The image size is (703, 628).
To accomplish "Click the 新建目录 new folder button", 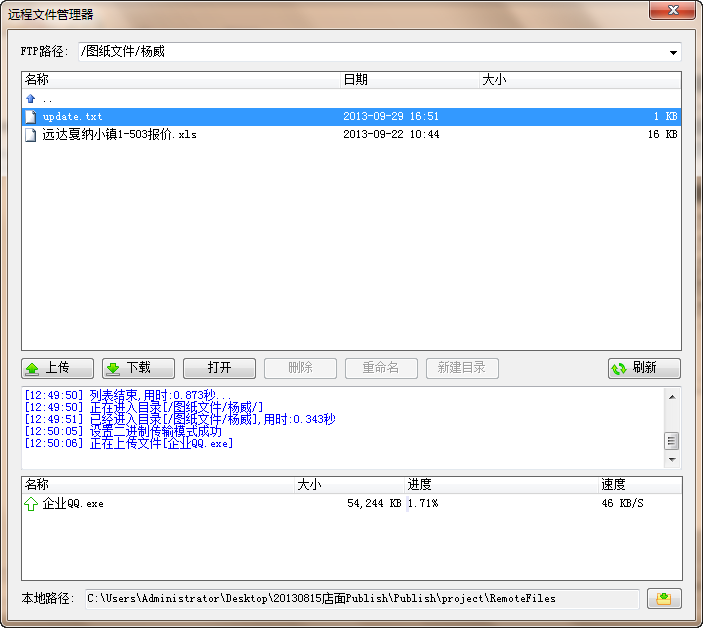I will tap(462, 368).
